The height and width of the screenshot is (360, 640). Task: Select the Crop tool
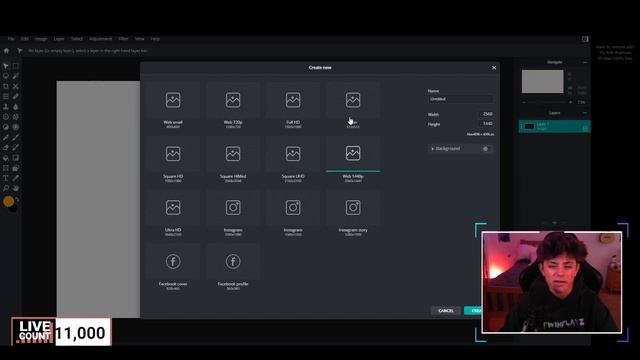point(6,87)
